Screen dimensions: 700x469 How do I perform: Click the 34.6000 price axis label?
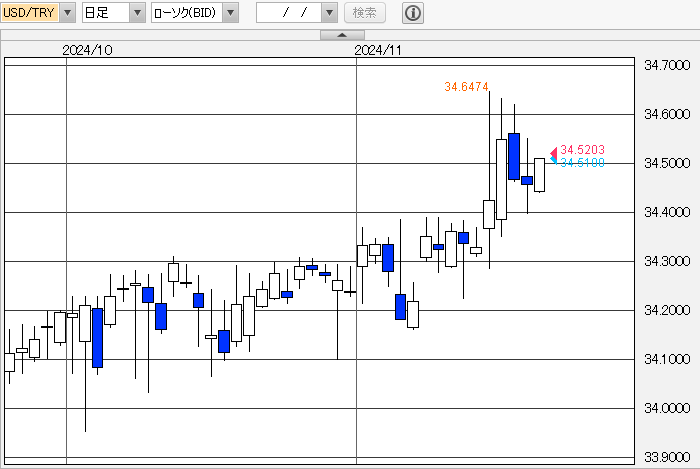pyautogui.click(x=667, y=114)
